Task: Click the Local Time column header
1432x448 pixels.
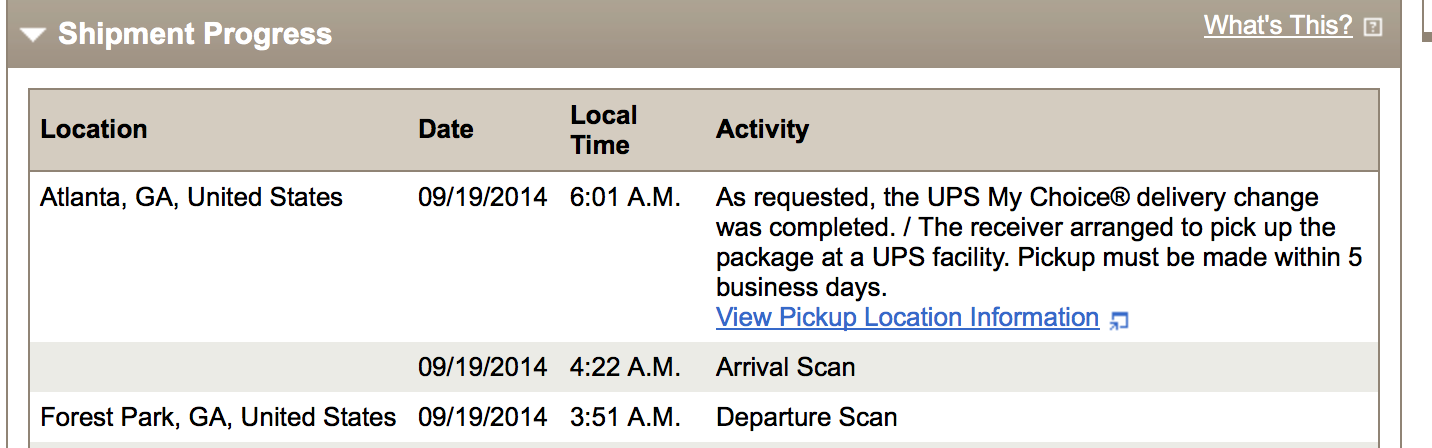Action: tap(603, 130)
